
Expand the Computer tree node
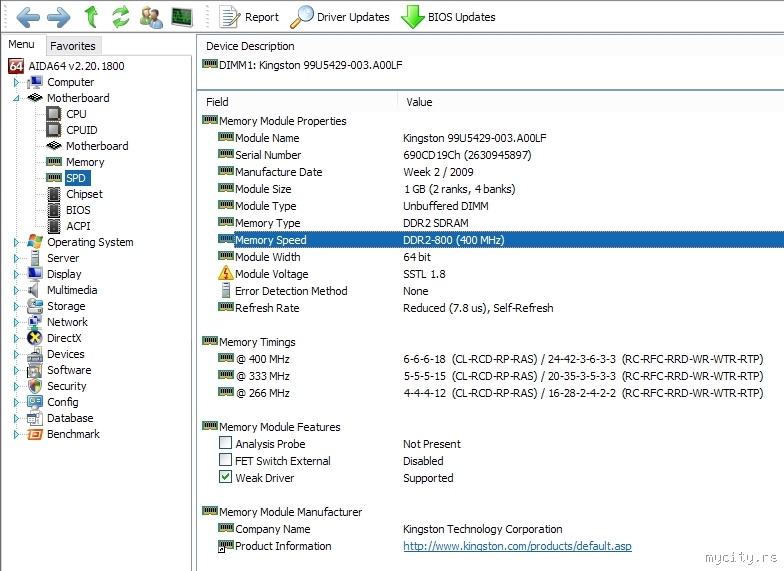(x=16, y=82)
